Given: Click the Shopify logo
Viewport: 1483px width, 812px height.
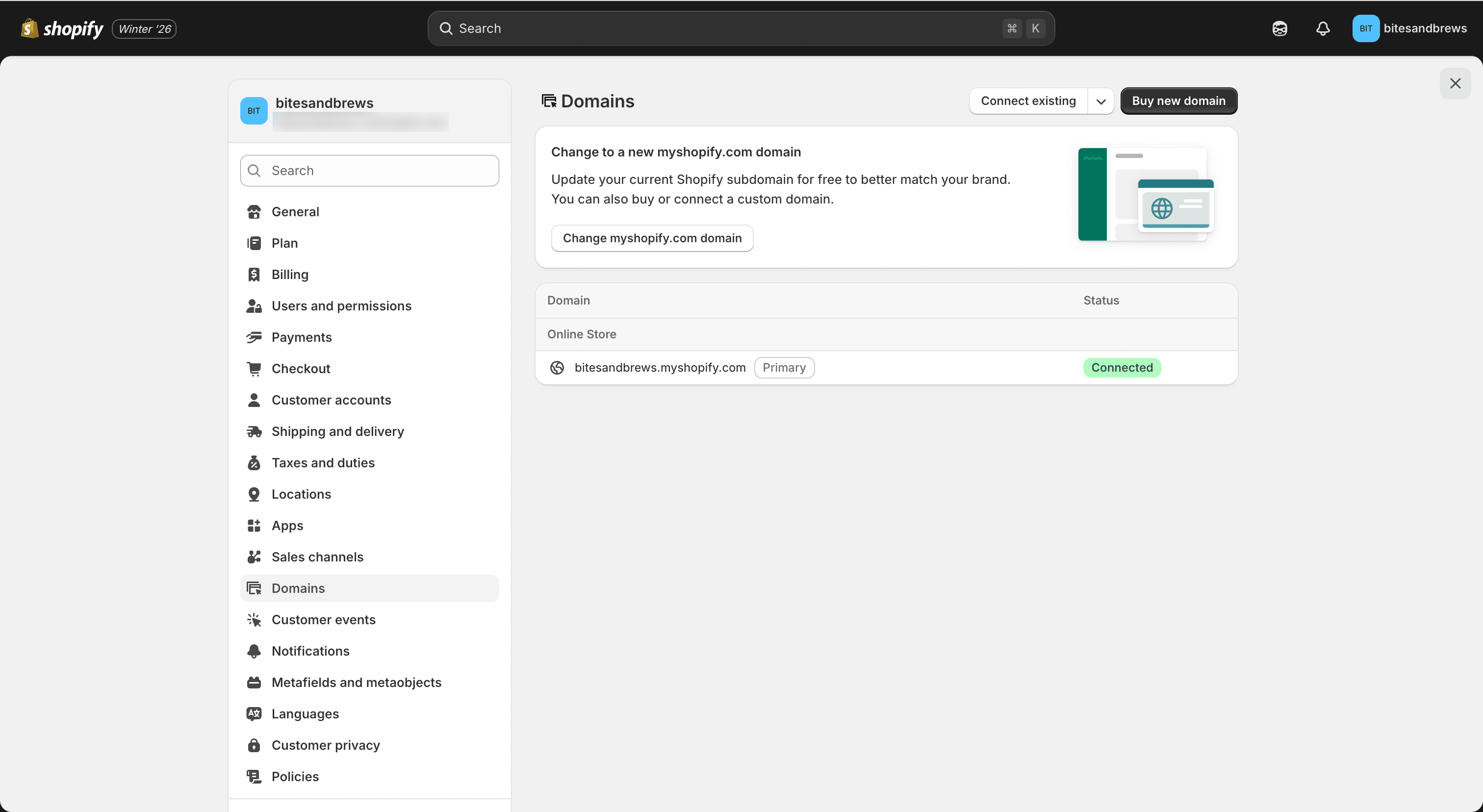Looking at the screenshot, I should coord(62,28).
